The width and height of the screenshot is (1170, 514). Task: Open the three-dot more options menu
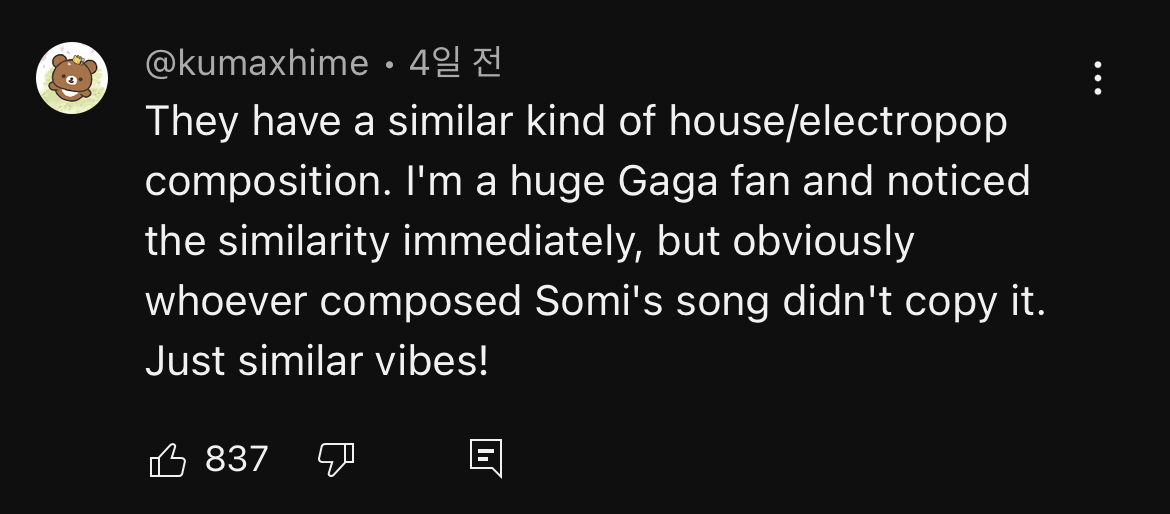click(x=1098, y=78)
